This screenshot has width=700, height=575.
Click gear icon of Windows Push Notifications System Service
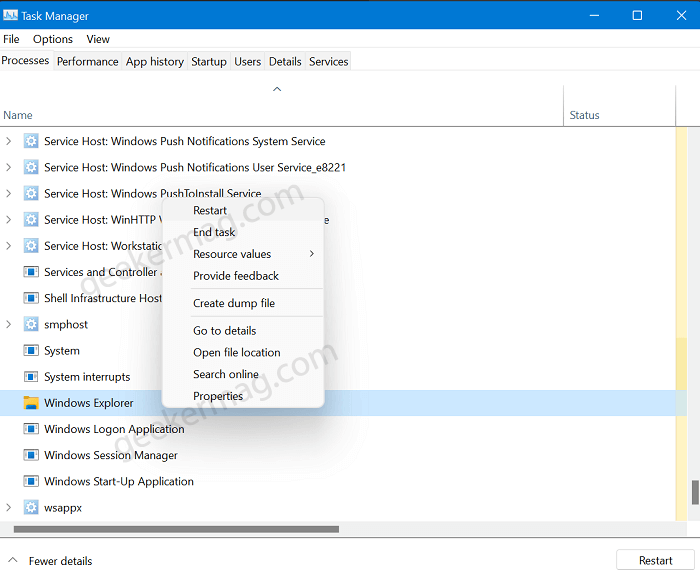(31, 141)
